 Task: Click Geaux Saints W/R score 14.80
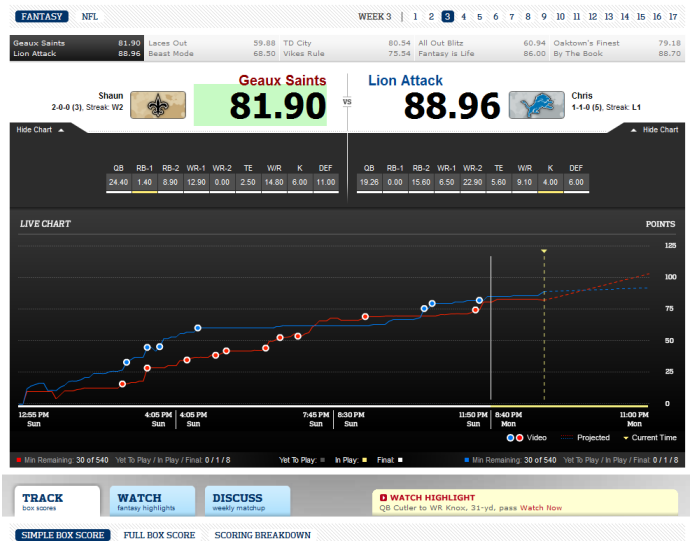(x=274, y=182)
